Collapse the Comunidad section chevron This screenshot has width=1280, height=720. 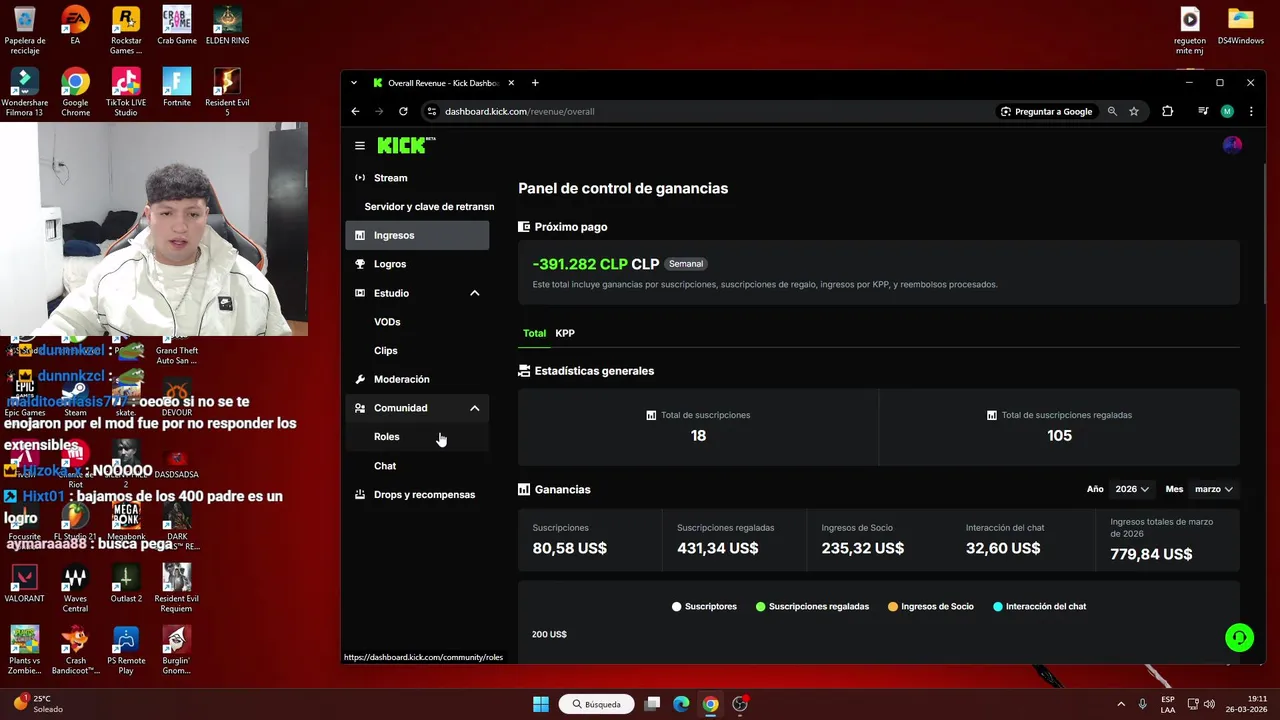click(x=475, y=408)
